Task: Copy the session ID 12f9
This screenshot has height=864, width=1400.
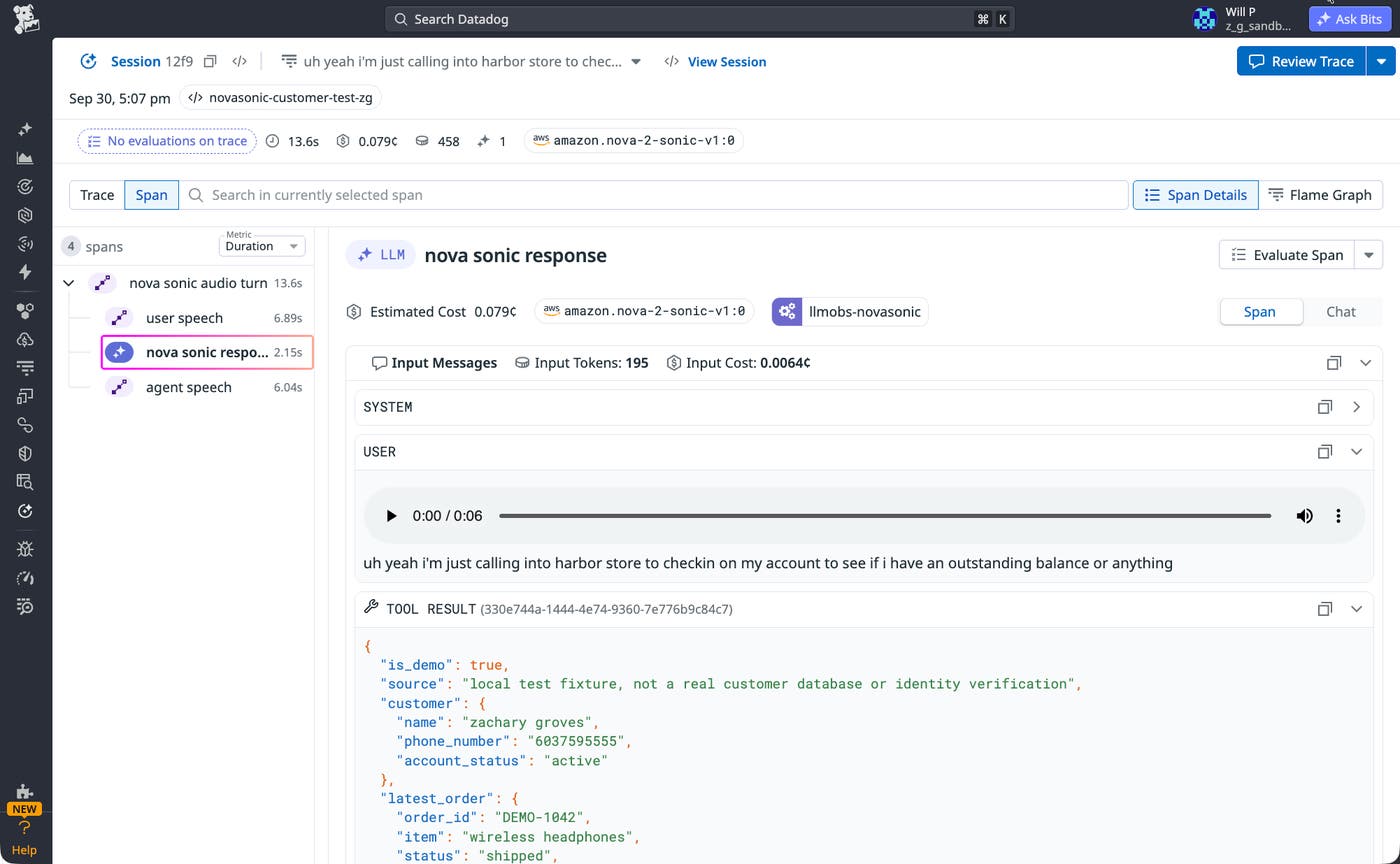Action: point(210,61)
